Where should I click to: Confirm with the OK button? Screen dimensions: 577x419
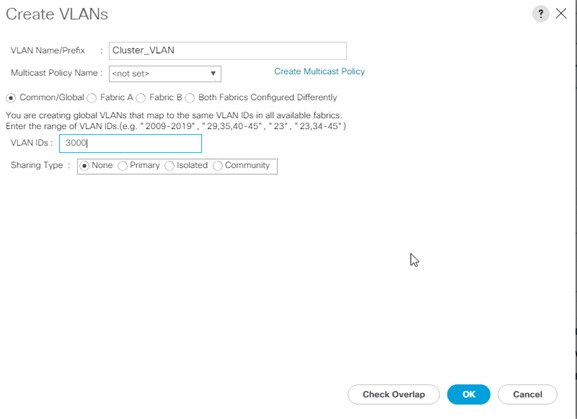pos(468,394)
